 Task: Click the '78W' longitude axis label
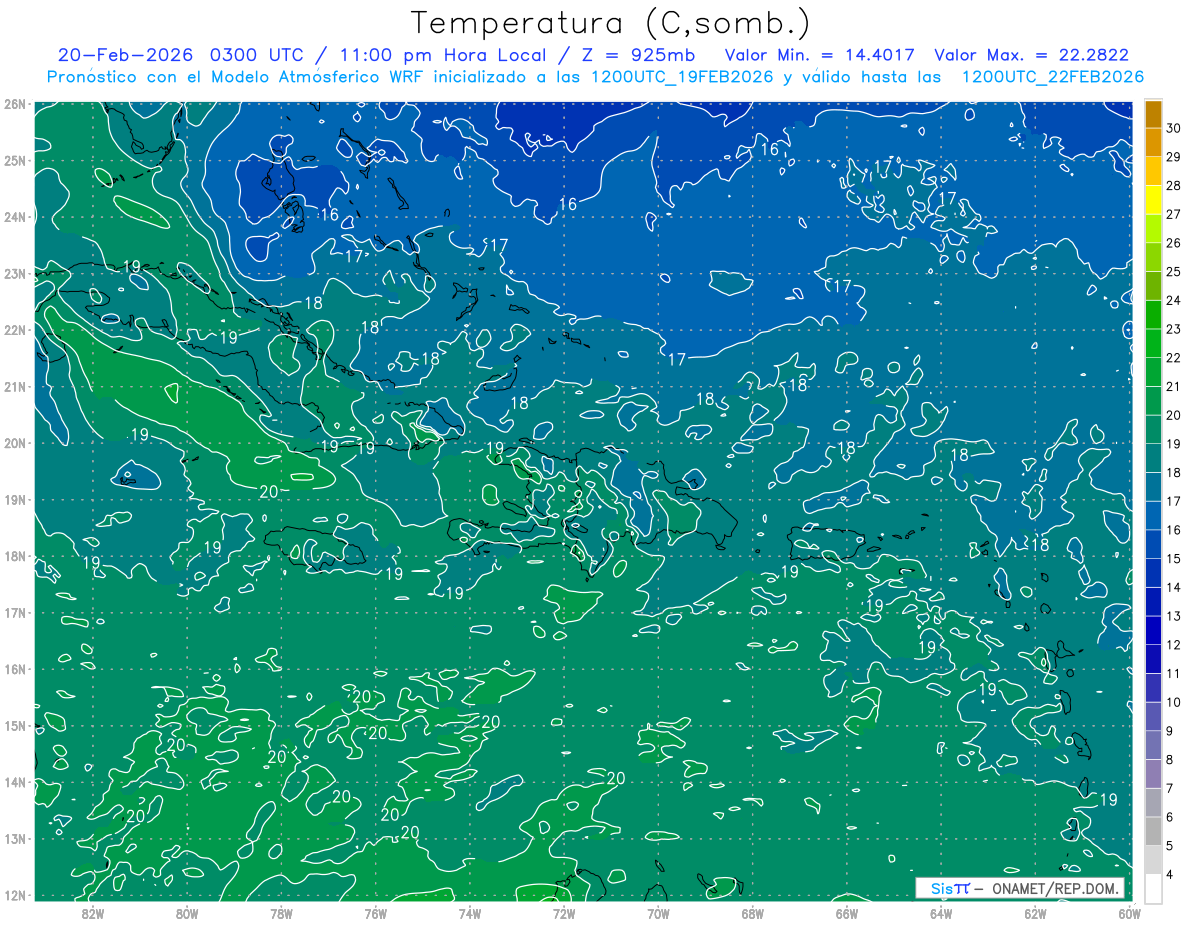point(281,913)
